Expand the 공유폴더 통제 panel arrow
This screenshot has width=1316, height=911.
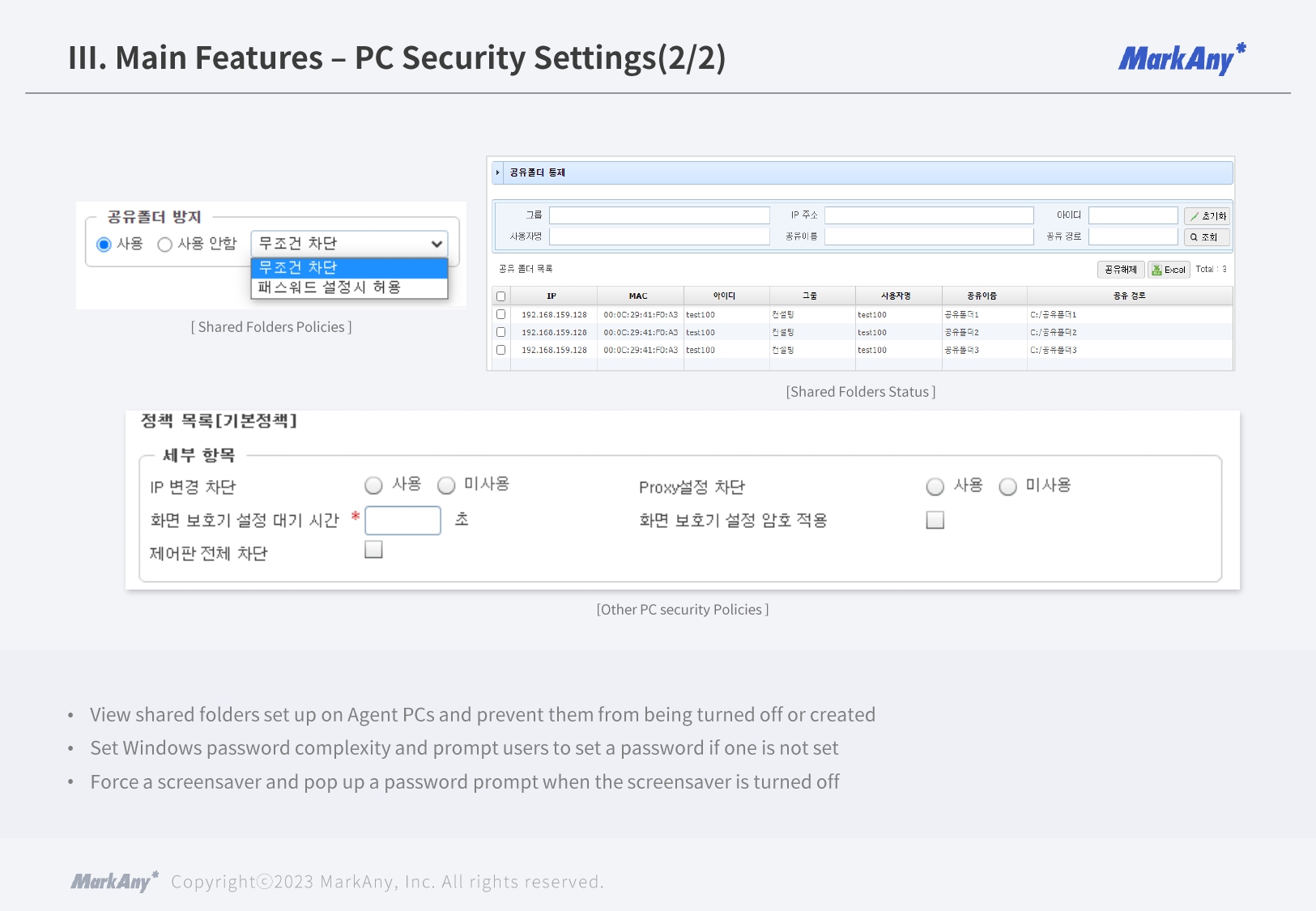pyautogui.click(x=498, y=172)
